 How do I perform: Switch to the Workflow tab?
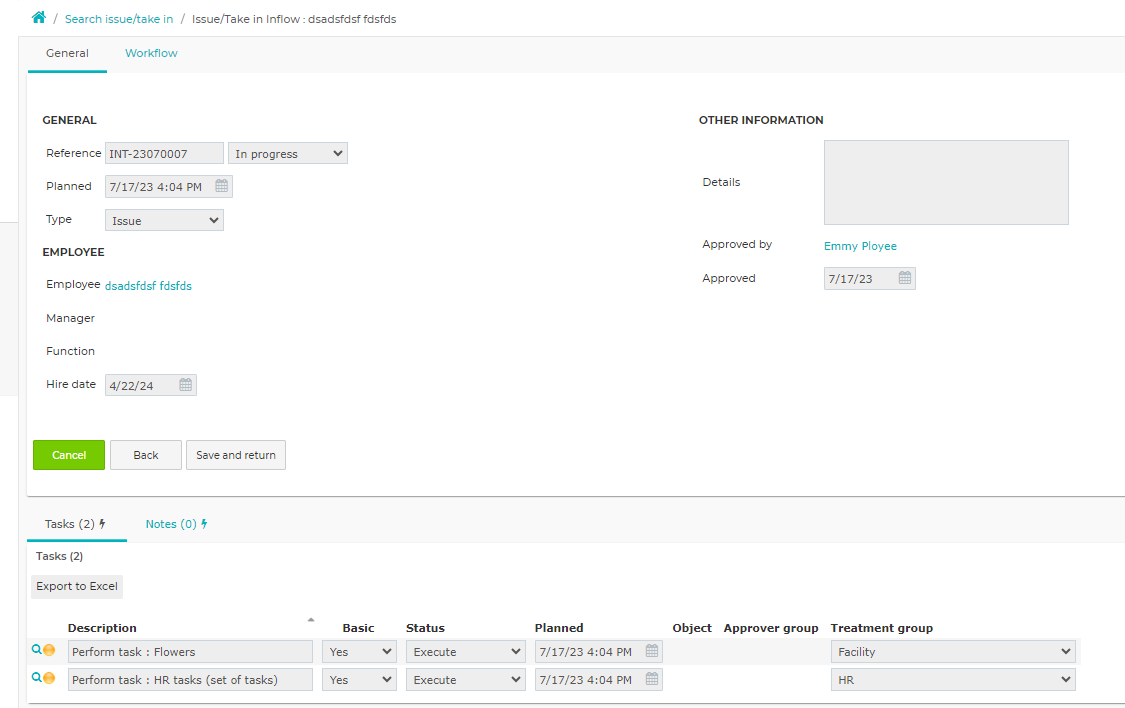point(151,53)
